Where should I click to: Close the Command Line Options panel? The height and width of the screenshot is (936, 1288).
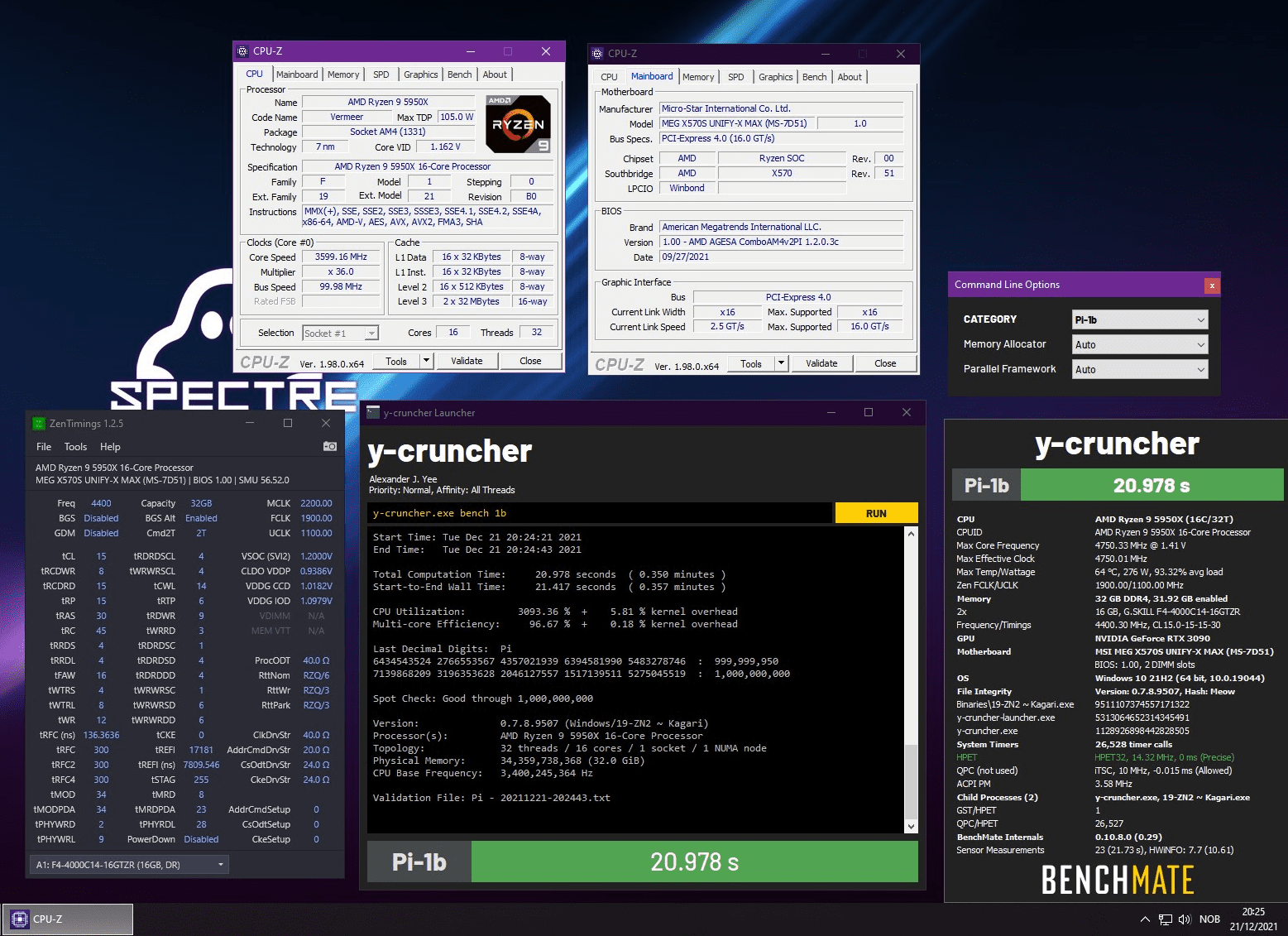coord(1212,286)
